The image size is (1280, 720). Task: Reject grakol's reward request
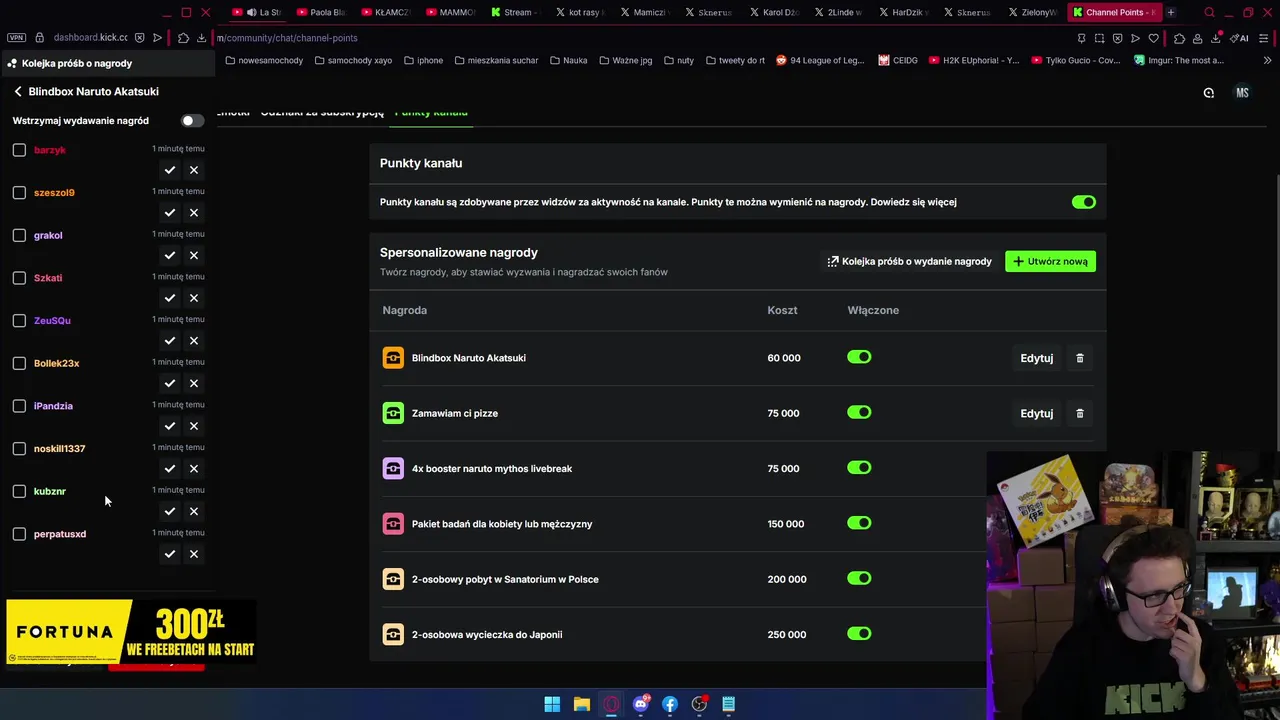tap(194, 255)
